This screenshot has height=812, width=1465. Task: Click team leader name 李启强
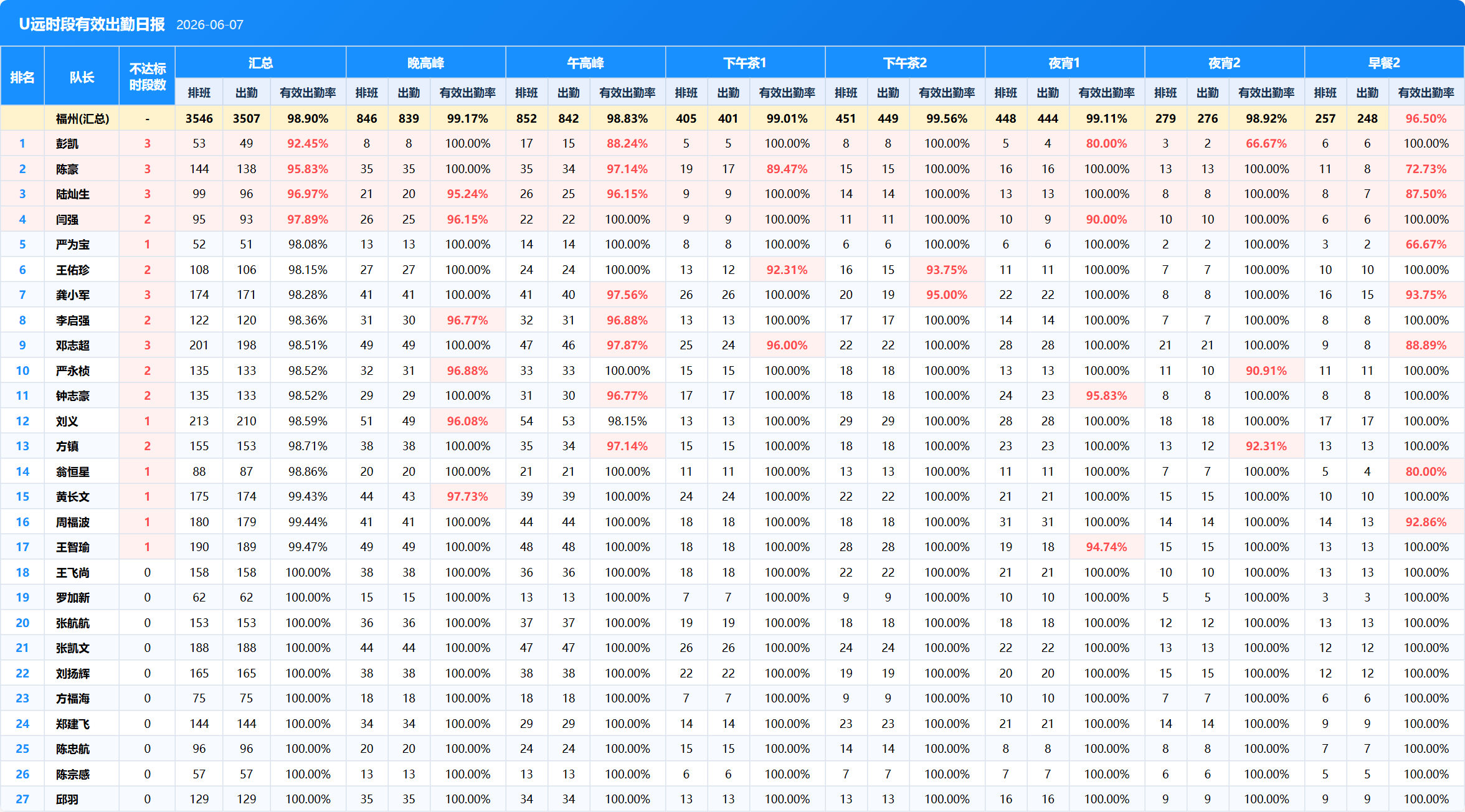73,320
